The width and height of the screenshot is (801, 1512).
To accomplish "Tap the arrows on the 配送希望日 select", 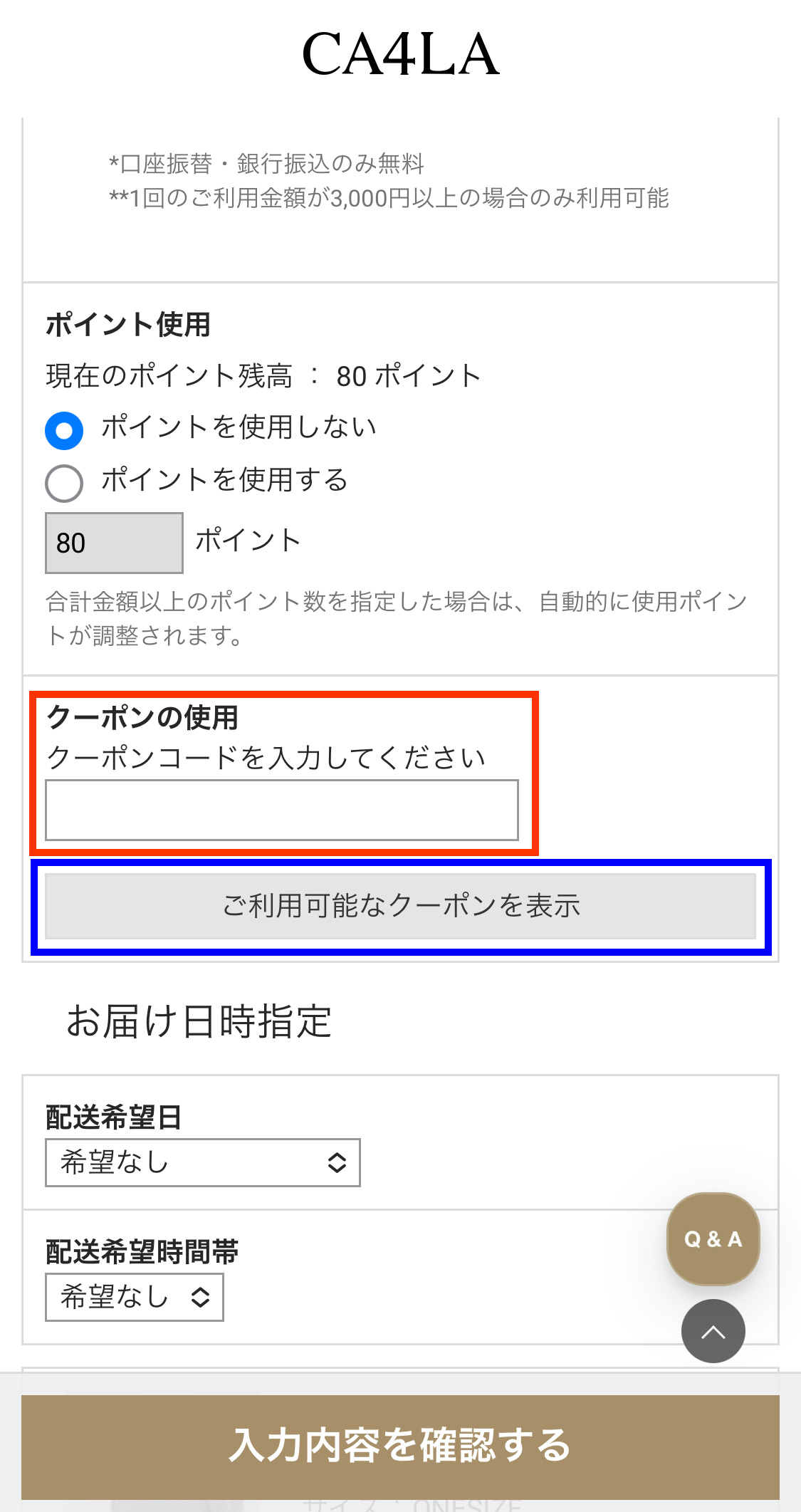I will [x=337, y=1162].
